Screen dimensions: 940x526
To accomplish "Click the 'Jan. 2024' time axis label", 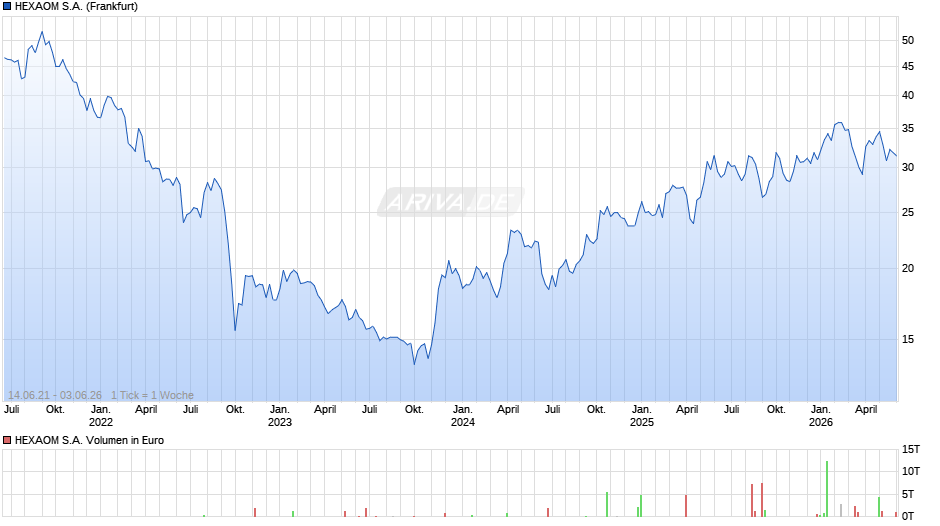I will point(462,416).
